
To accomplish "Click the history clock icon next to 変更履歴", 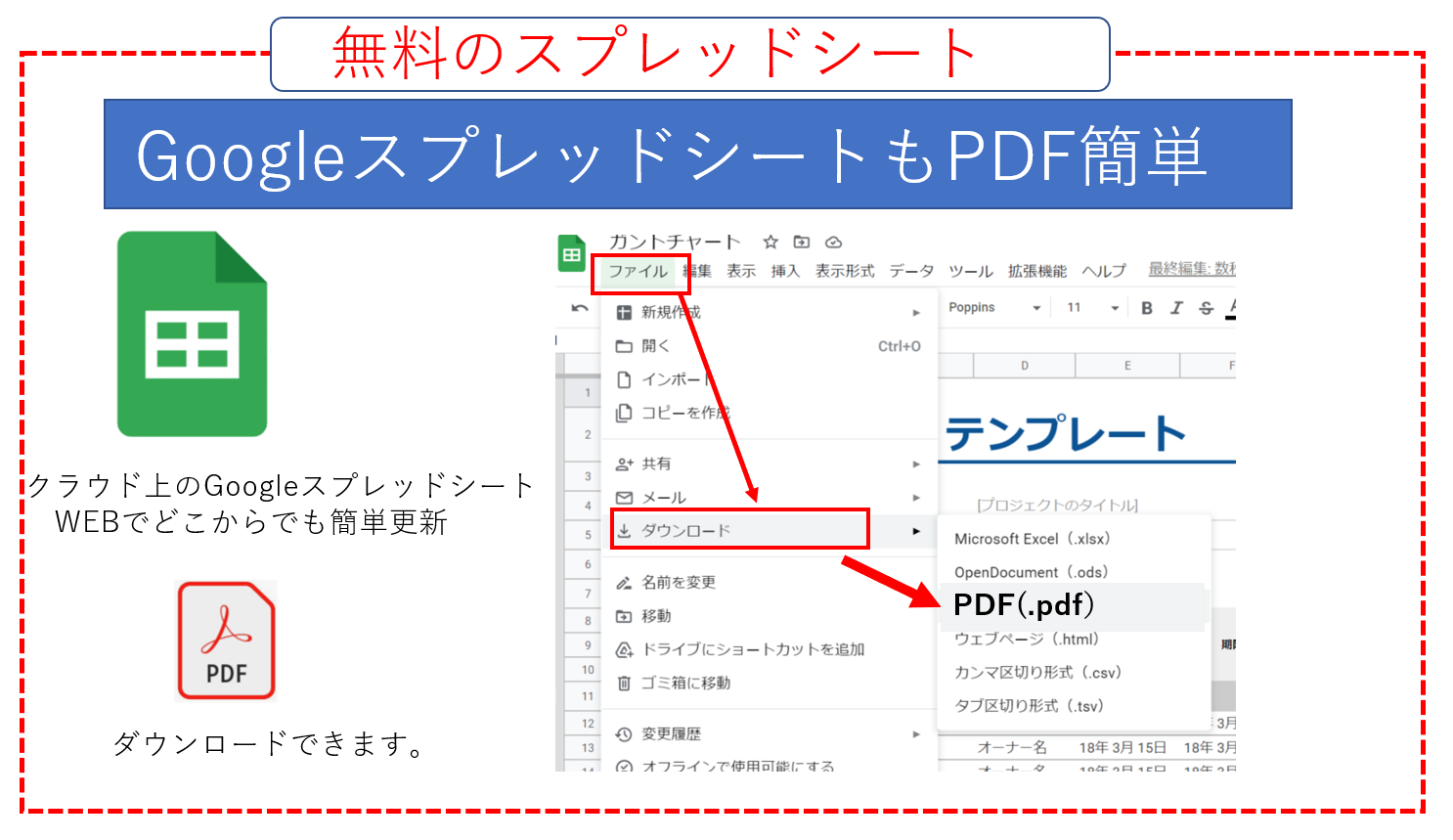I will [624, 734].
